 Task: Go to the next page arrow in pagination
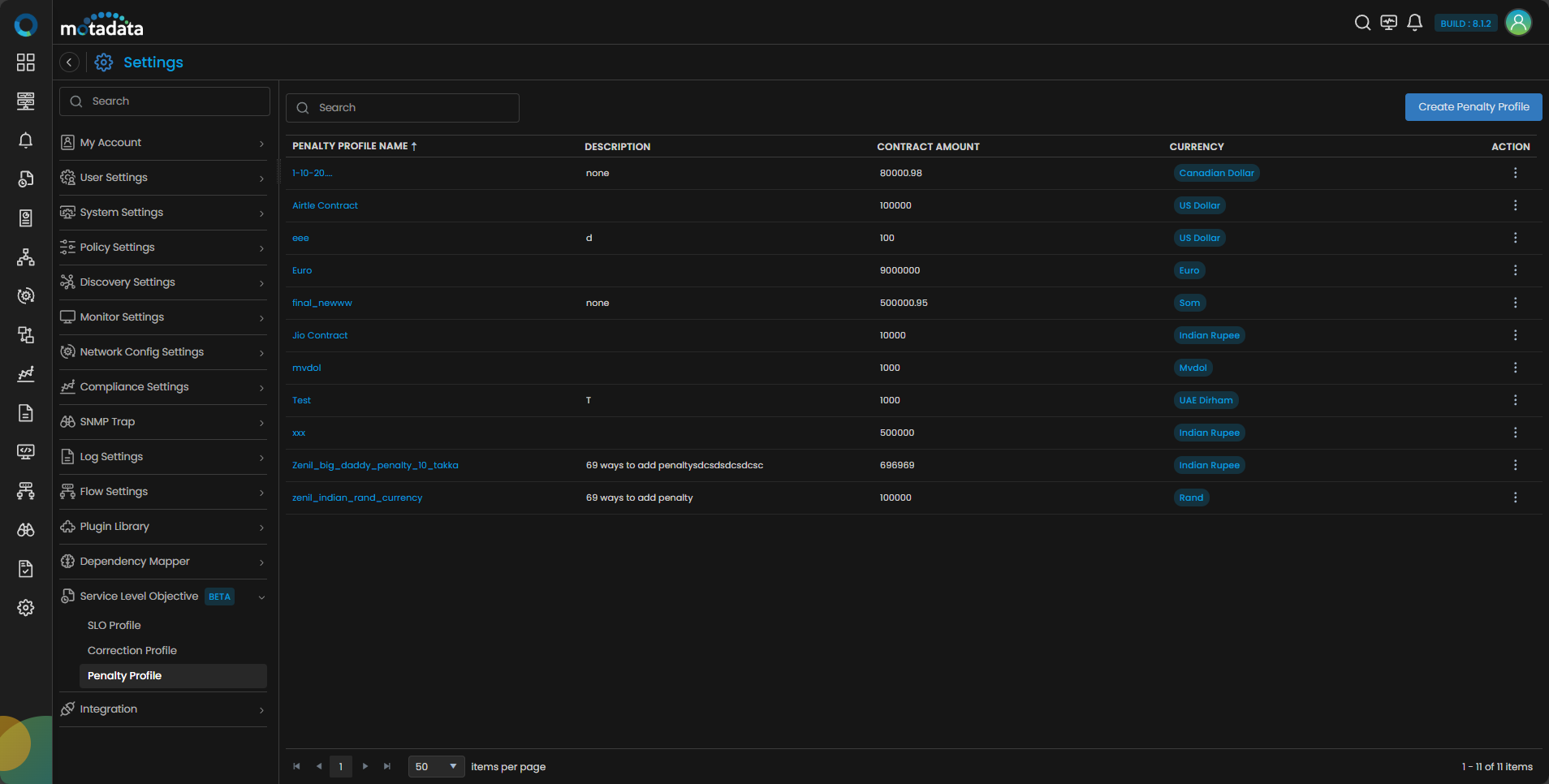click(365, 767)
